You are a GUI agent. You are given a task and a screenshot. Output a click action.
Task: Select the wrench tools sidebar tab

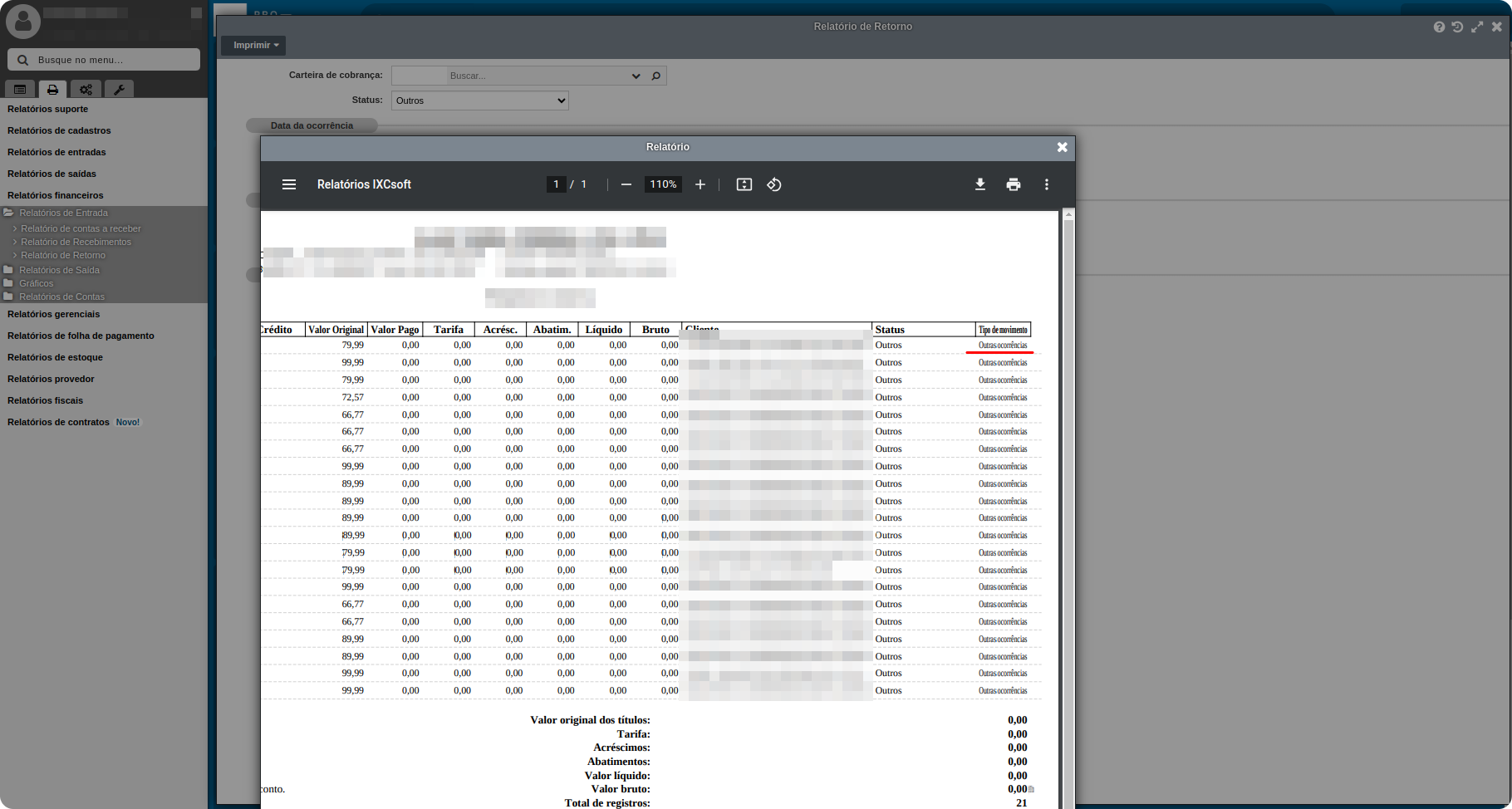click(x=119, y=89)
